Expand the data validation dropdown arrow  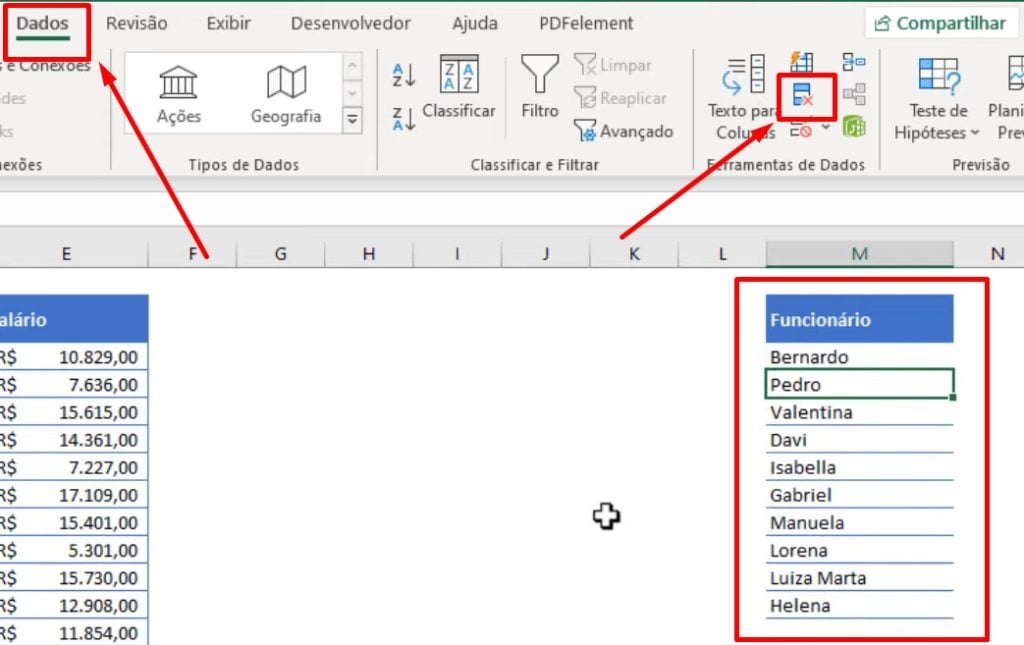[x=826, y=126]
